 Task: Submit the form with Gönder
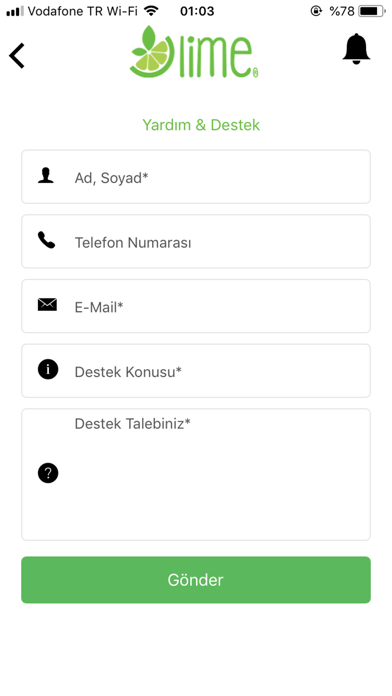coord(196,580)
